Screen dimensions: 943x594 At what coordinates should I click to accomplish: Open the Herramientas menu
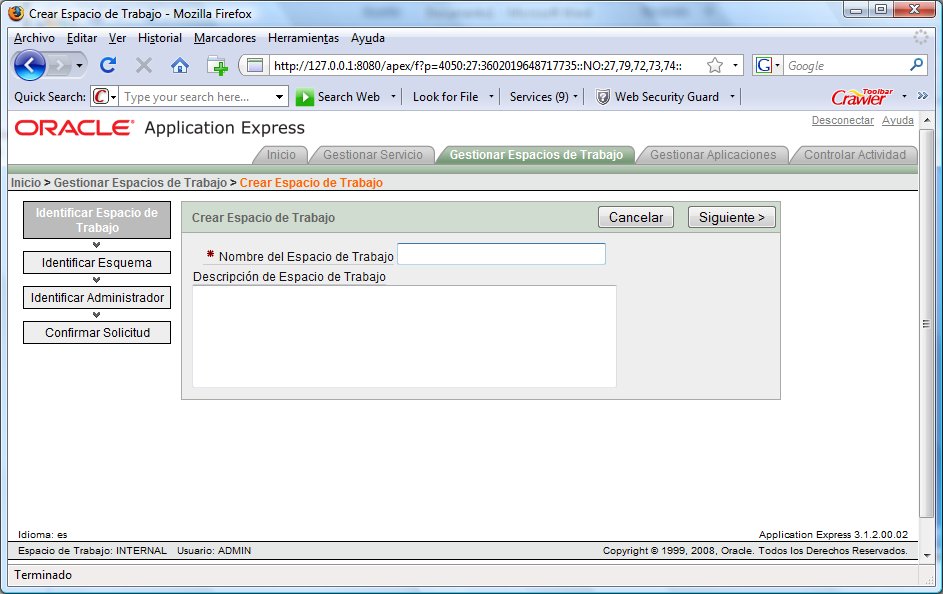[303, 38]
